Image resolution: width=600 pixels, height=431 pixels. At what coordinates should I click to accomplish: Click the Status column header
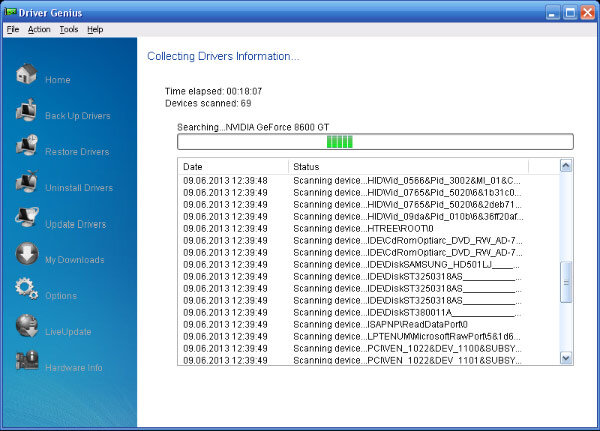(408, 167)
